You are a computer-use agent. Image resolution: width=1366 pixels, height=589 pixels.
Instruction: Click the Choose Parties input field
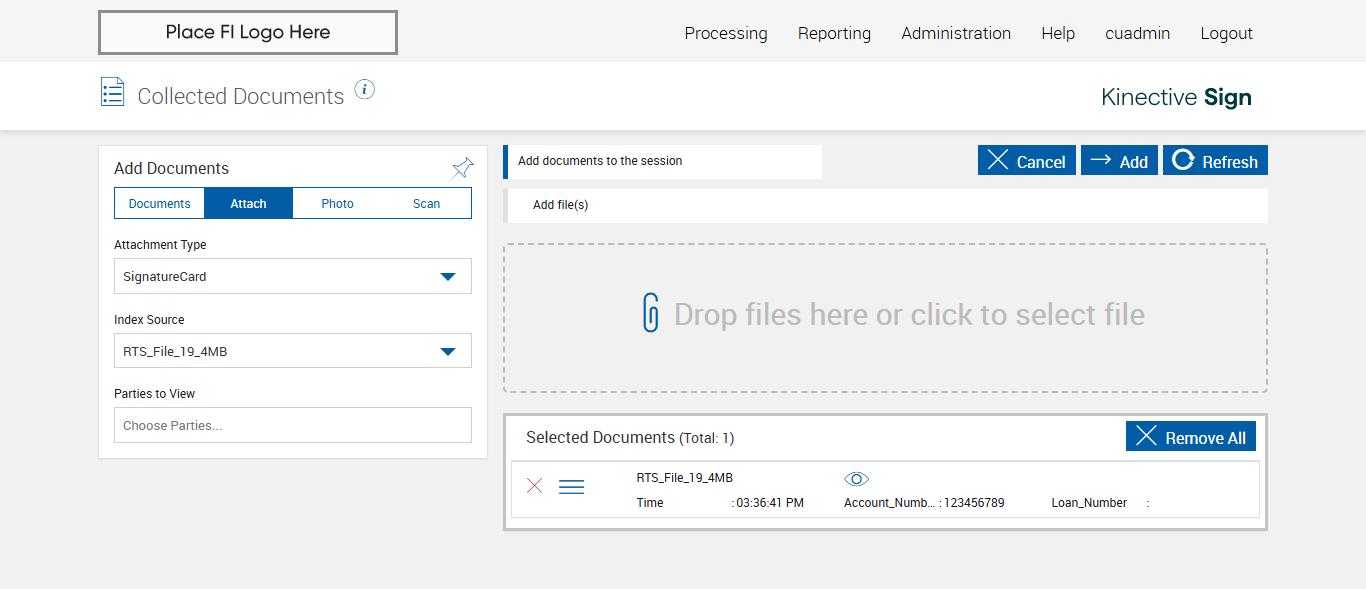click(293, 425)
